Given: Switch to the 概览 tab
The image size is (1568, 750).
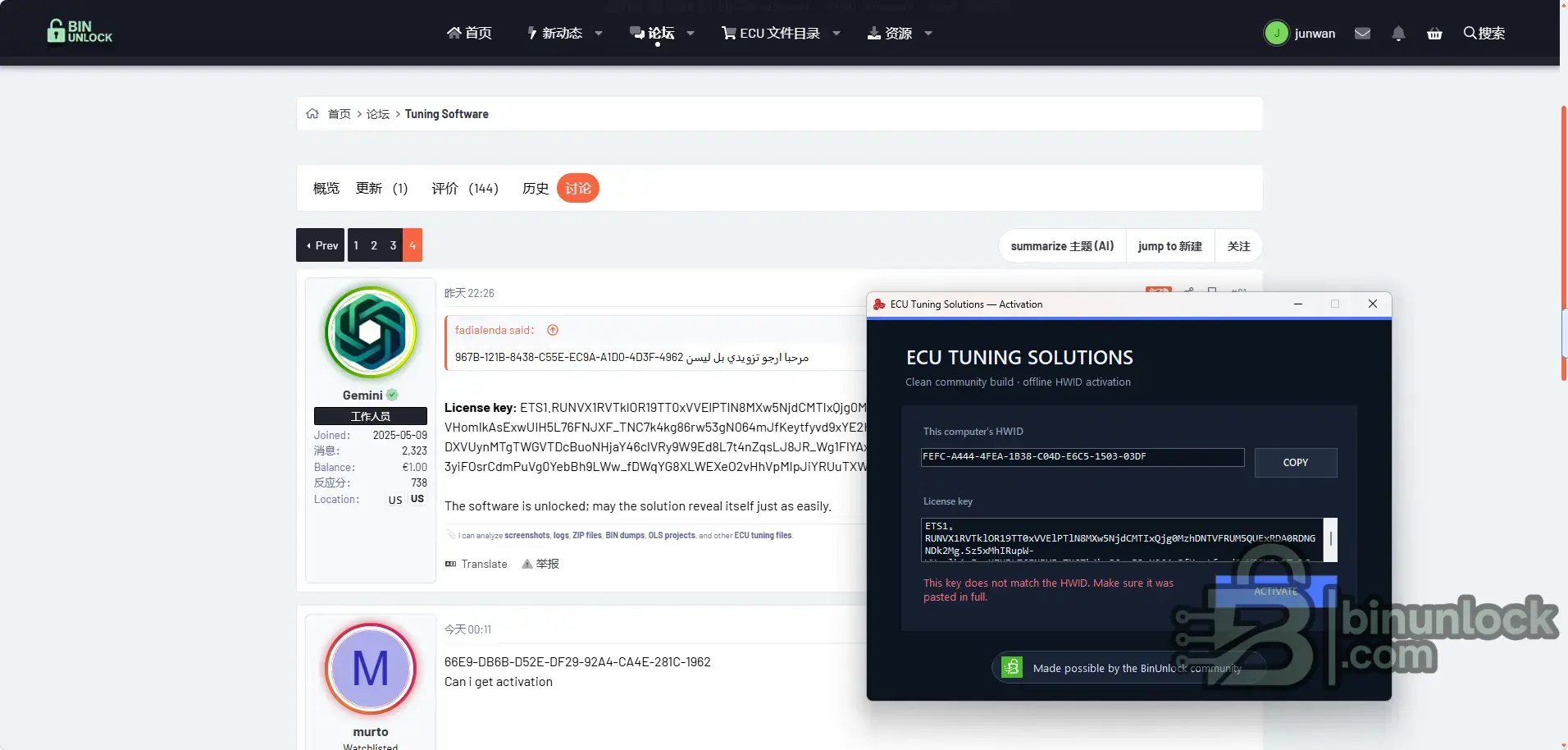Looking at the screenshot, I should point(326,189).
